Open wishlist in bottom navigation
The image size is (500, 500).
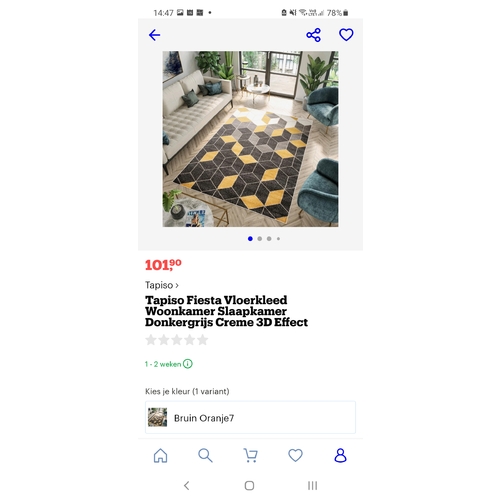[295, 455]
